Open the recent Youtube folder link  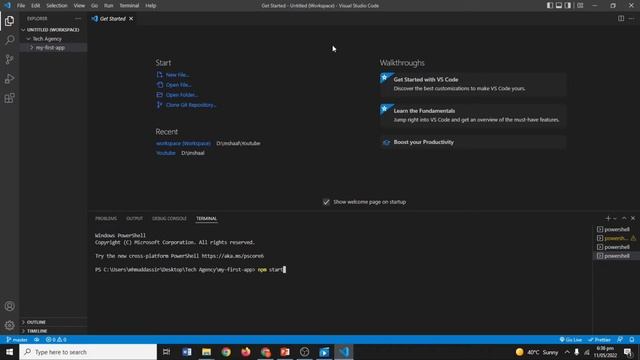pyautogui.click(x=165, y=153)
